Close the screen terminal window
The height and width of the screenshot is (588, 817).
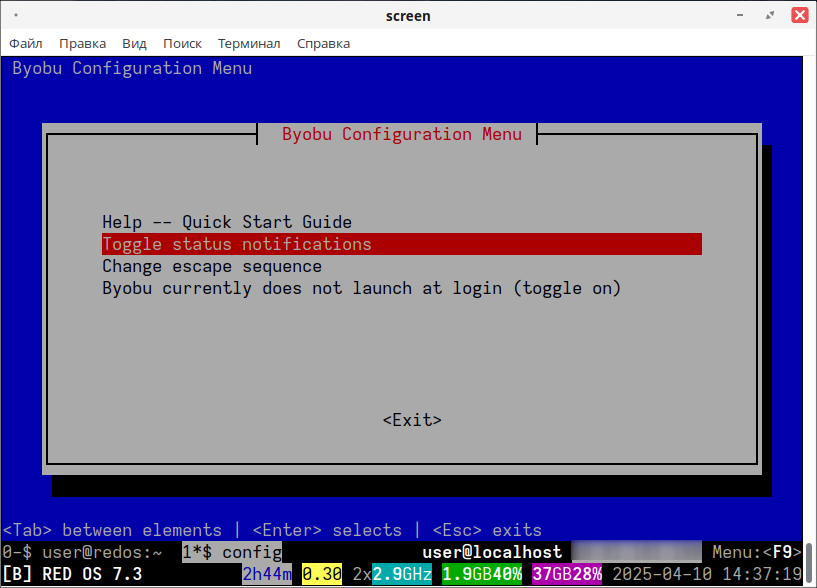click(799, 15)
